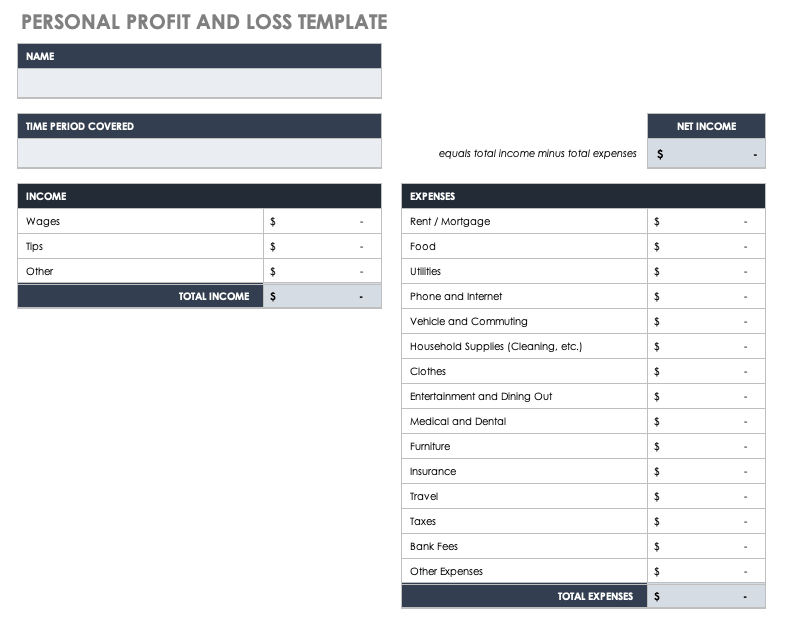The image size is (785, 634).
Task: Click the Total Income value cell
Action: [322, 297]
